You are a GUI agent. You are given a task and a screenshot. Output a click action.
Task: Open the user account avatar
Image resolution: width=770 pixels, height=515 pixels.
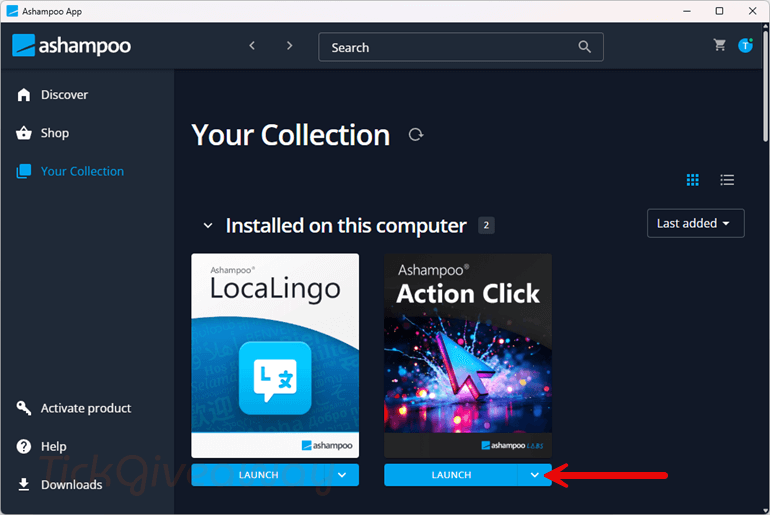click(745, 45)
